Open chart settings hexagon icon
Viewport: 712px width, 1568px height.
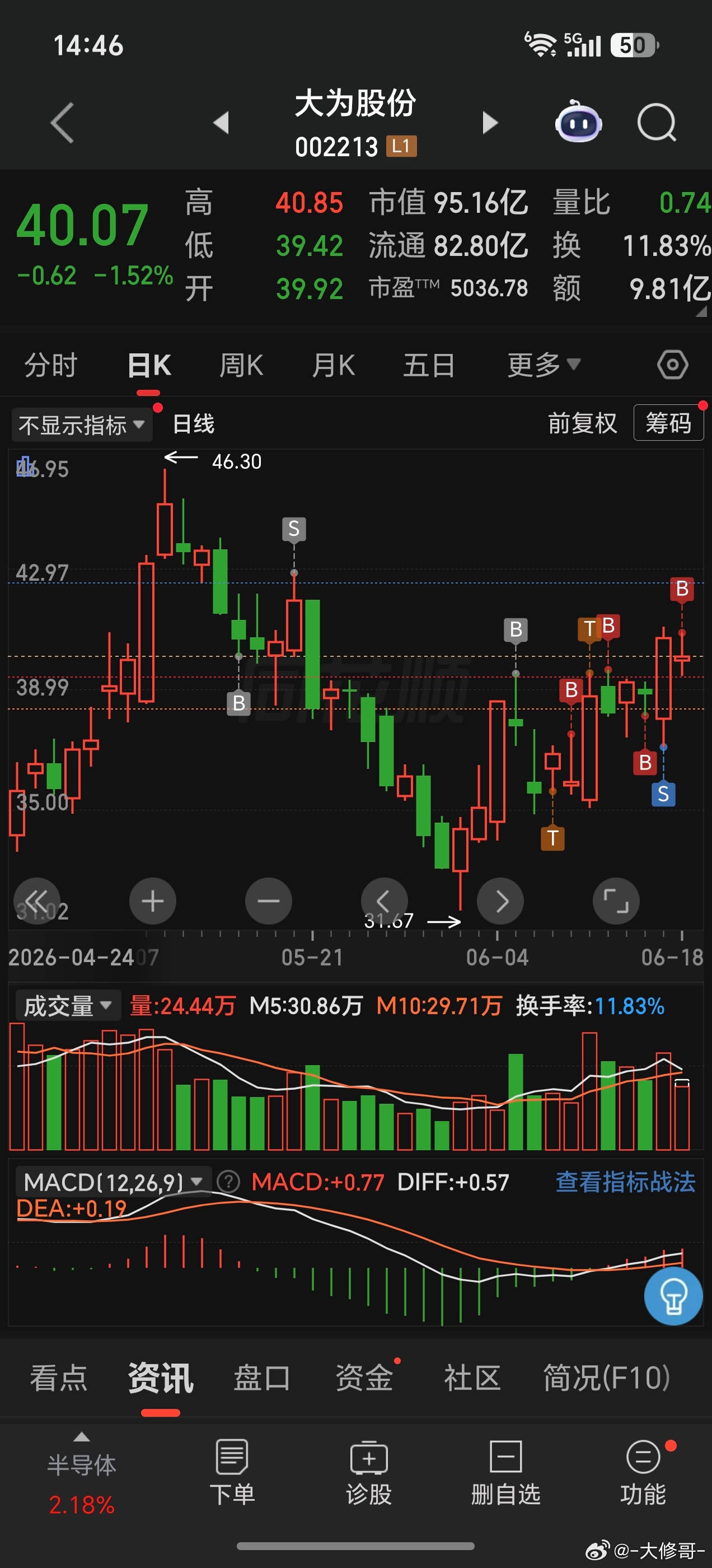pos(672,365)
